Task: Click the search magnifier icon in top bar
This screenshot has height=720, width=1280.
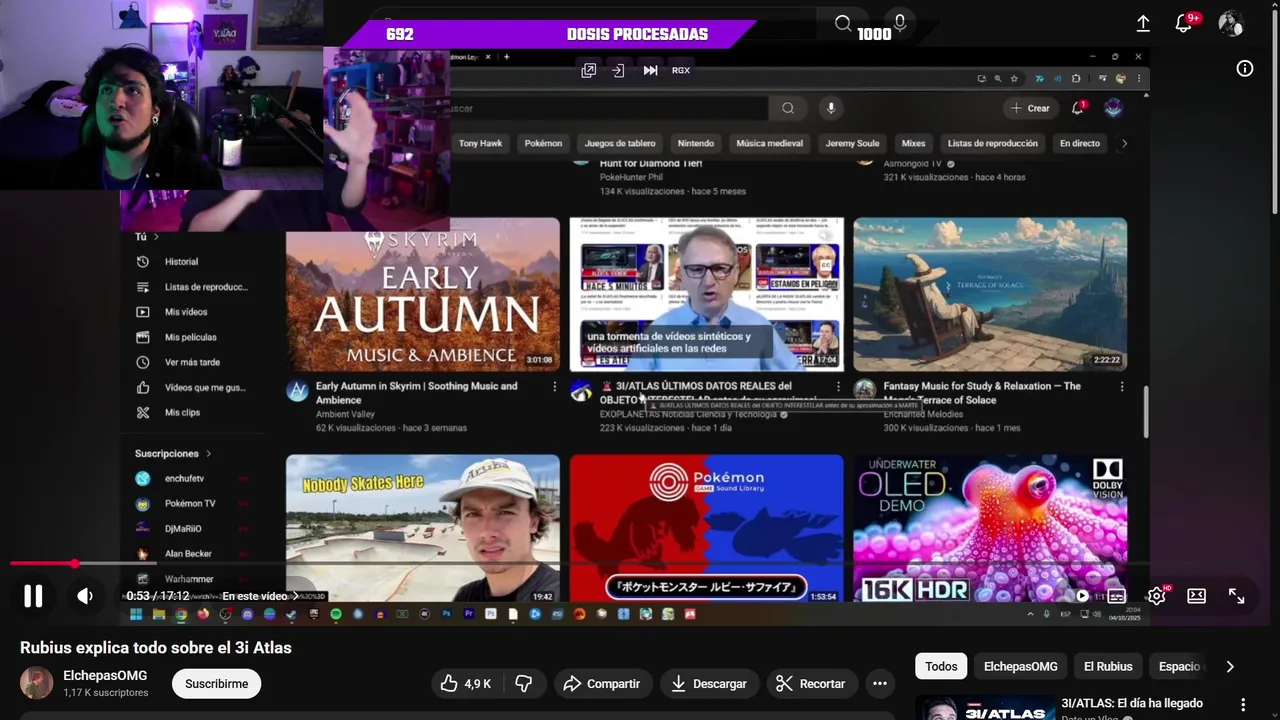Action: 843,23
